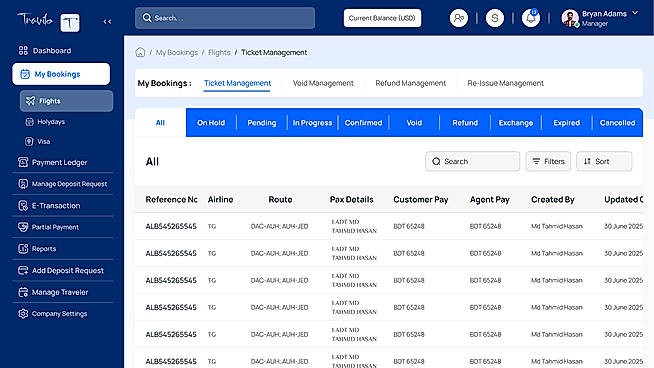The width and height of the screenshot is (654, 368).
Task: Click the Reports icon in sidebar
Action: click(x=23, y=249)
